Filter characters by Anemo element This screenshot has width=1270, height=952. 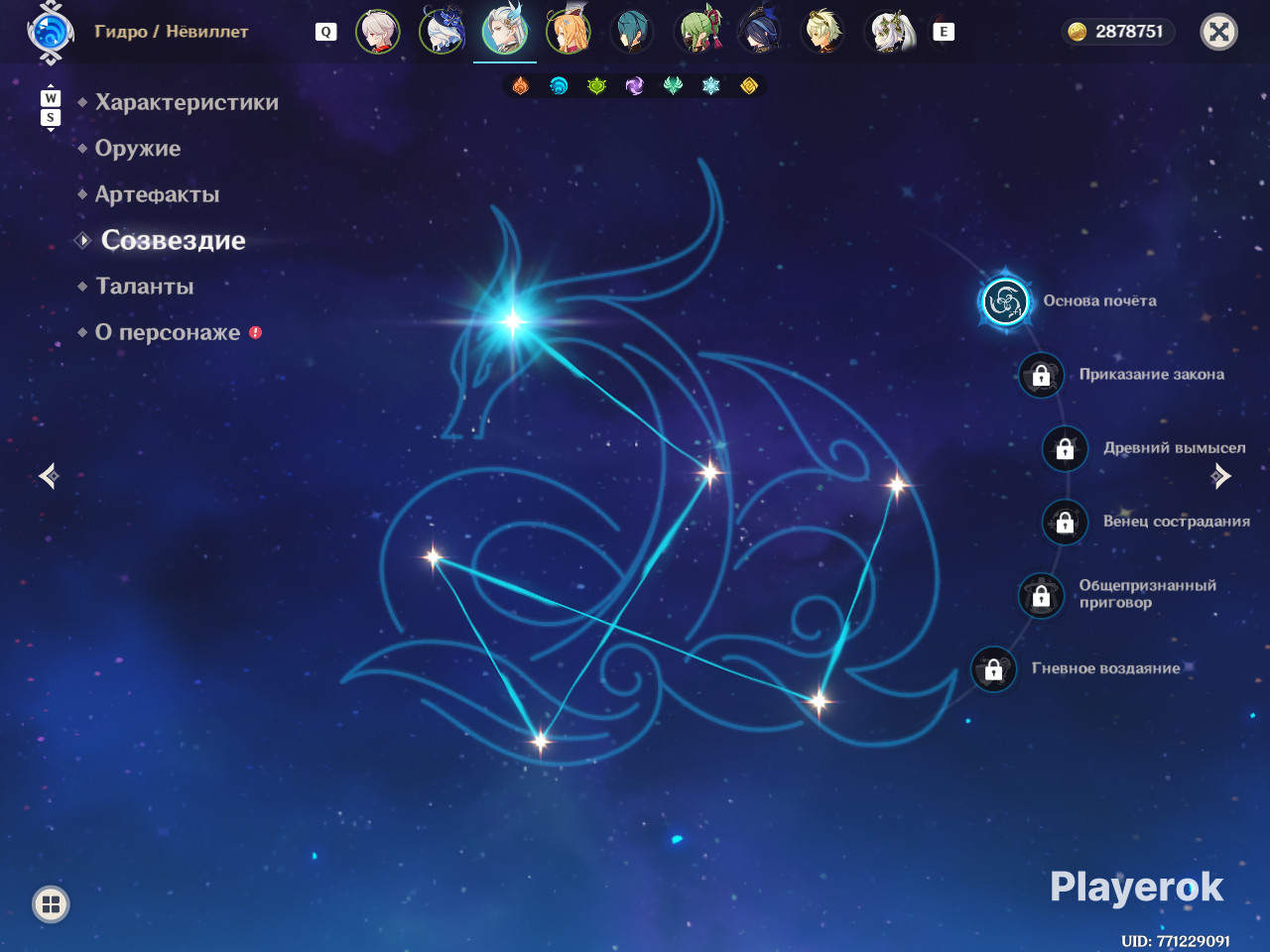point(673,86)
